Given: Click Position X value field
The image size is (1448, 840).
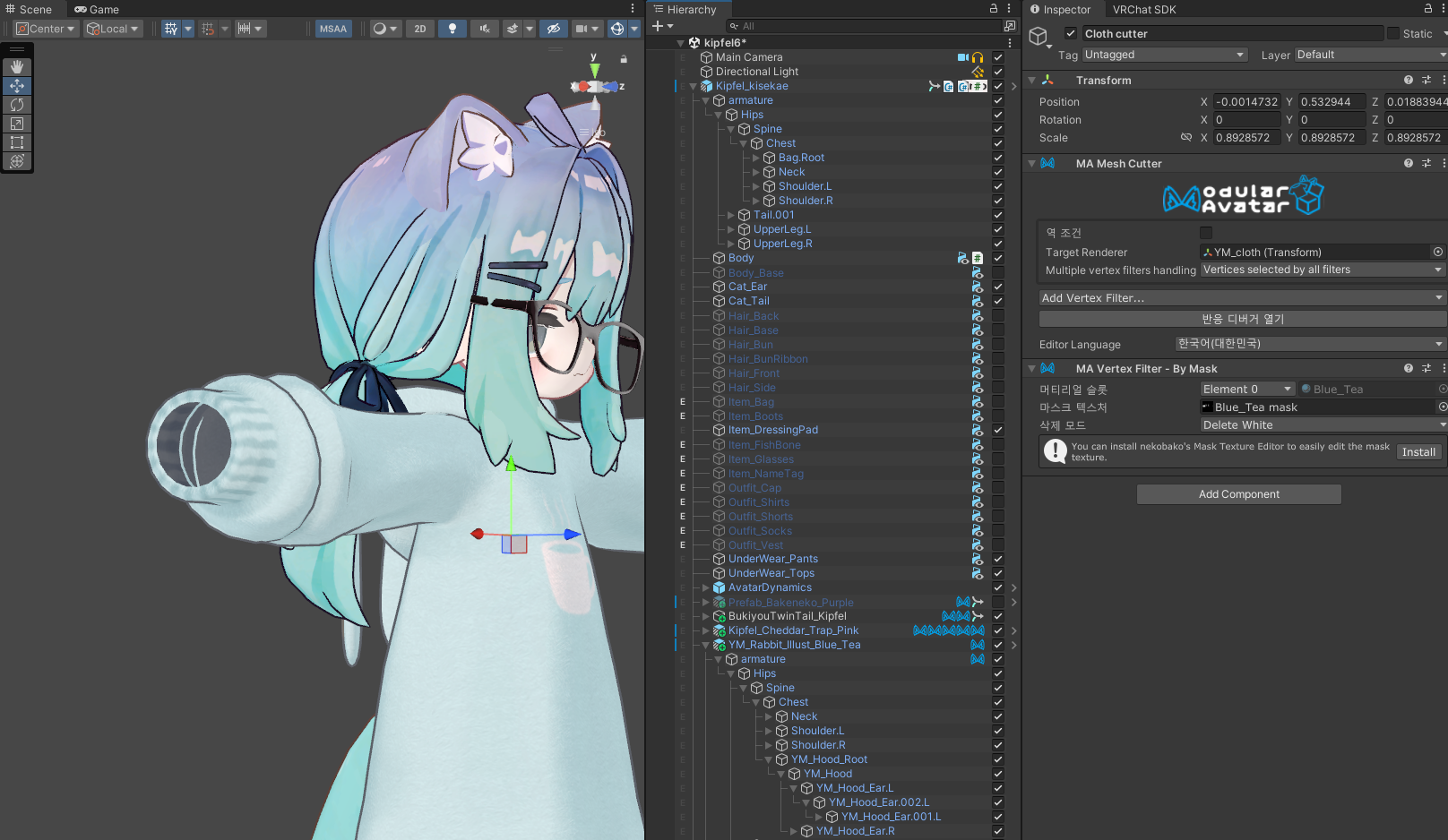Looking at the screenshot, I should pos(1246,102).
